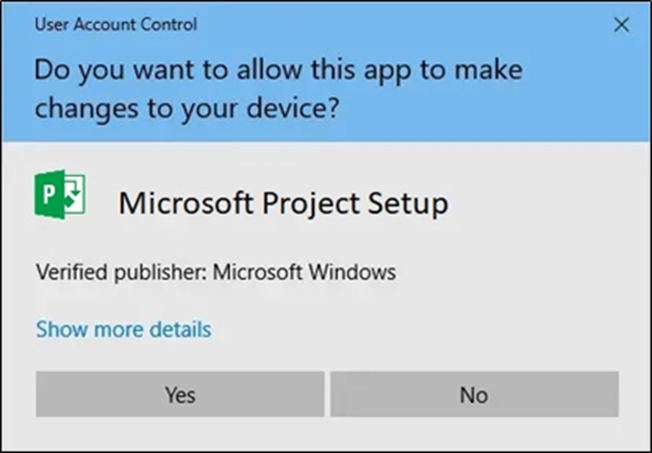The image size is (652, 453).
Task: Click the word "Control" in the title
Action: (170, 24)
